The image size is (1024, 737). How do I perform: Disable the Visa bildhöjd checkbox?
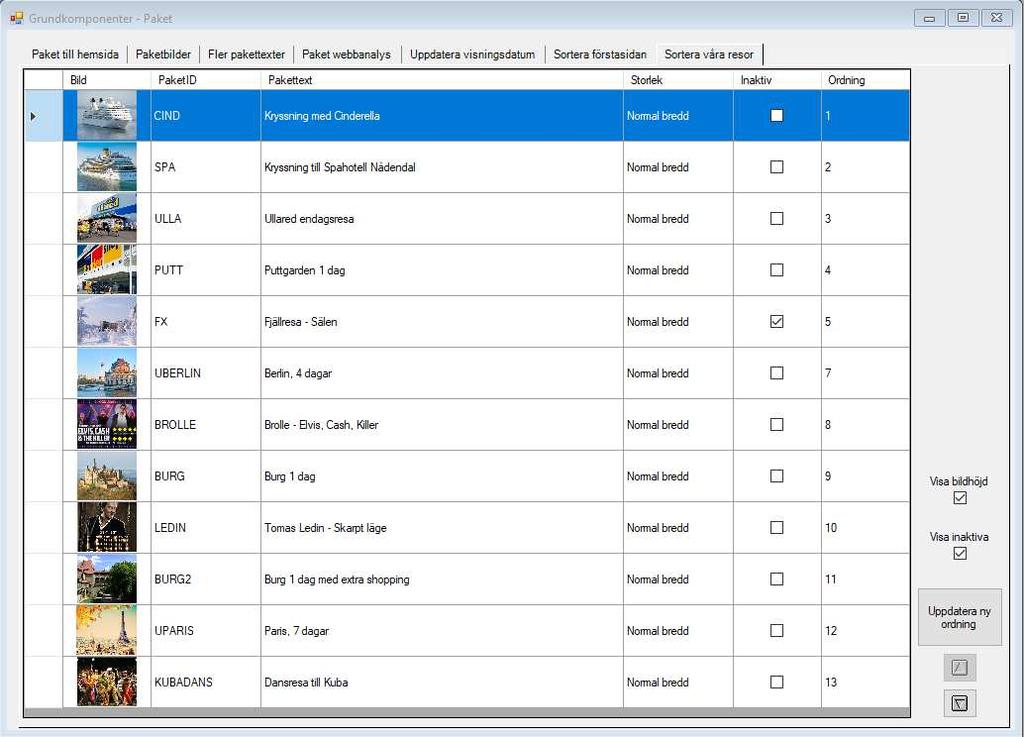point(959,498)
